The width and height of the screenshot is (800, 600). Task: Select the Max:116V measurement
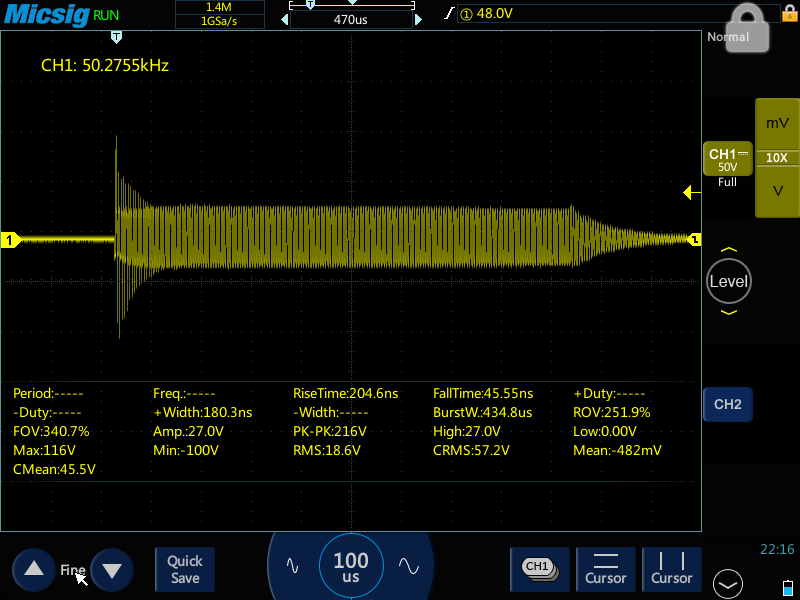point(44,451)
